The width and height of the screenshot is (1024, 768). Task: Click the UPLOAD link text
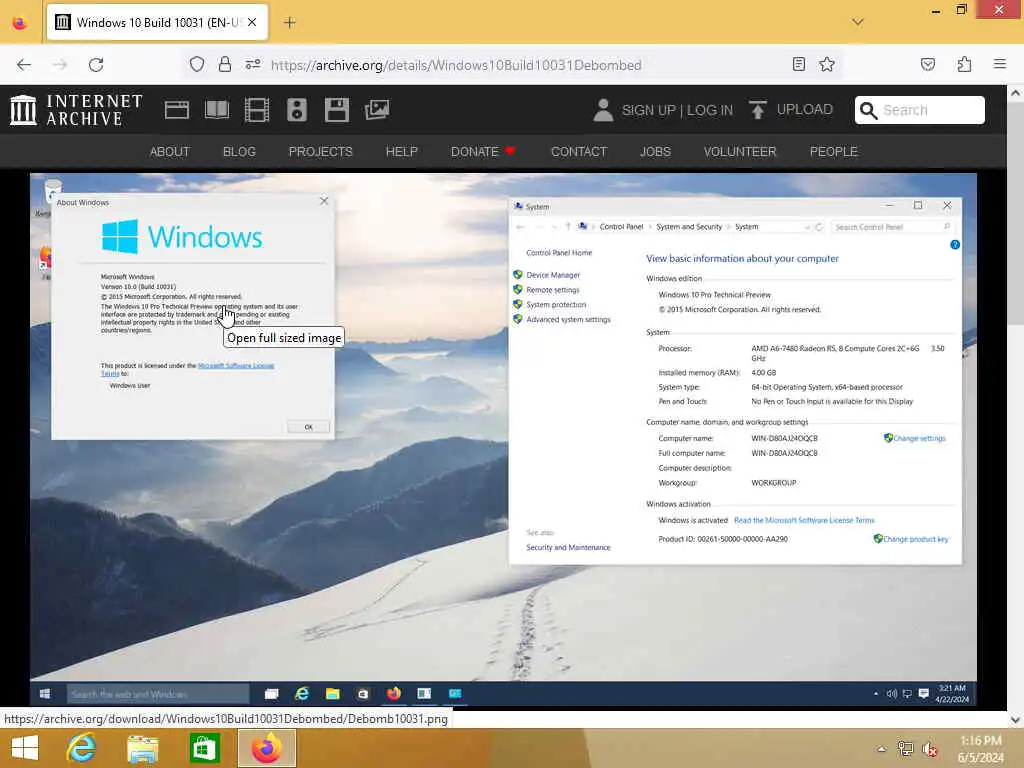point(805,110)
